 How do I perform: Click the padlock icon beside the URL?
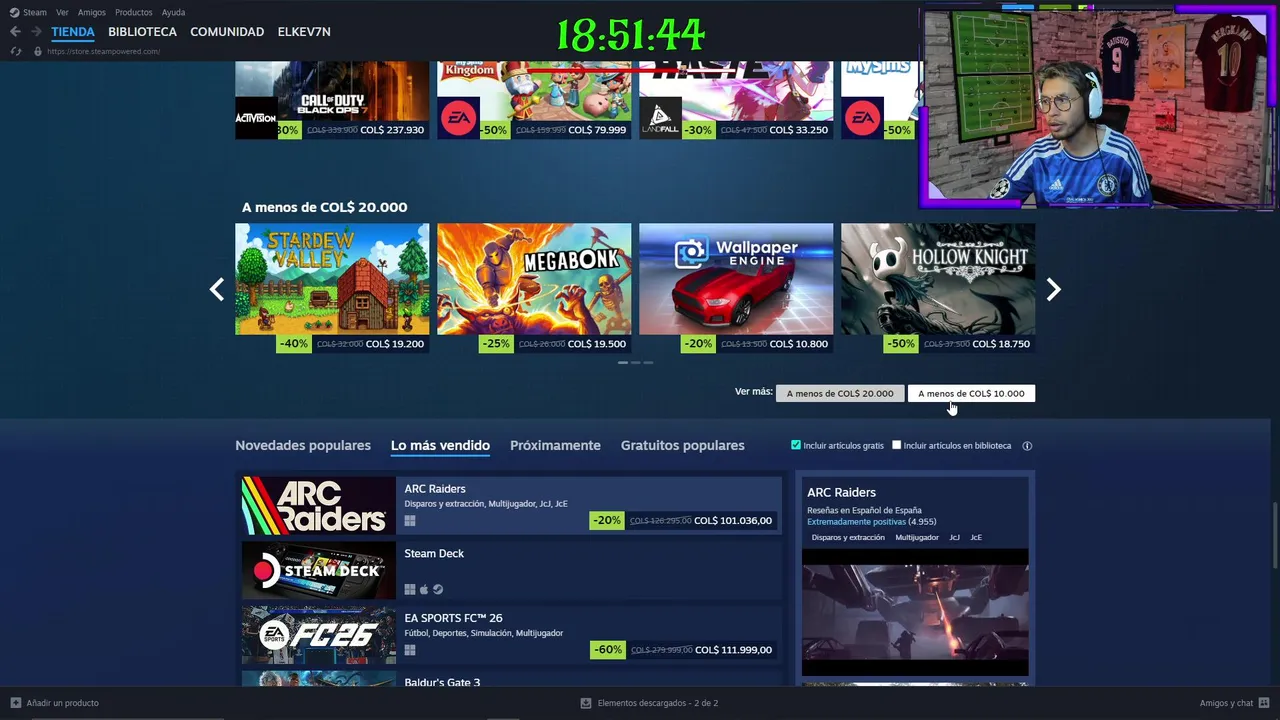[38, 51]
